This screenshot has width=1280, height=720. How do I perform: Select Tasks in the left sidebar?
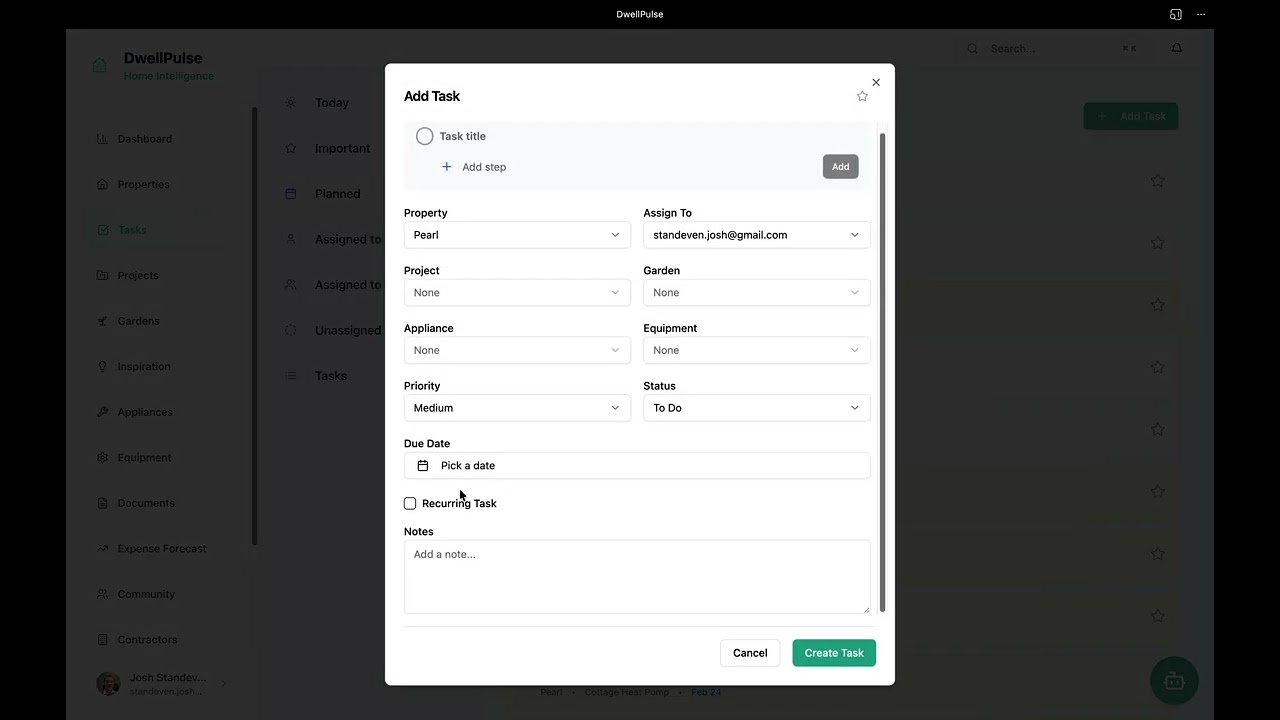pyautogui.click(x=132, y=230)
